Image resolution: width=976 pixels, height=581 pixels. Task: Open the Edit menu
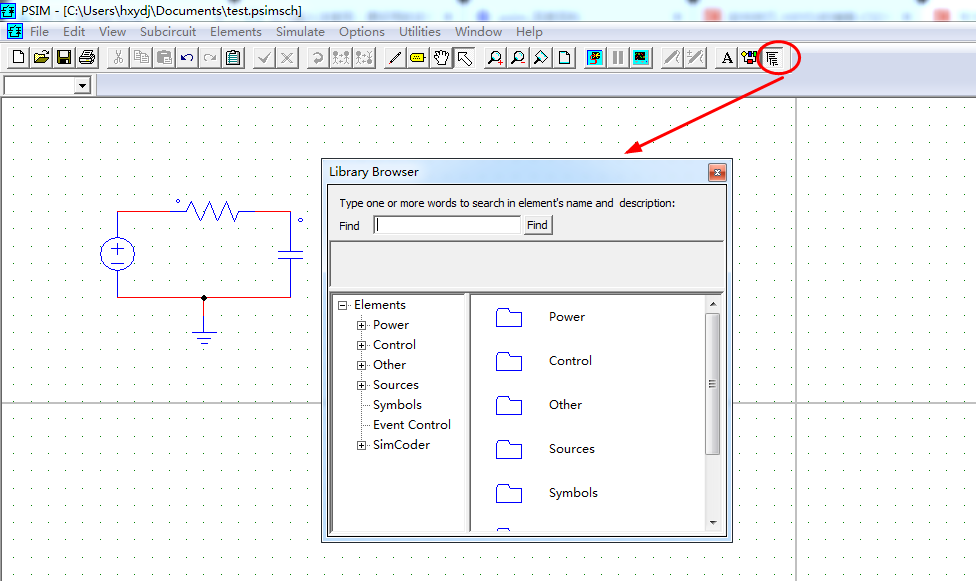coord(73,32)
